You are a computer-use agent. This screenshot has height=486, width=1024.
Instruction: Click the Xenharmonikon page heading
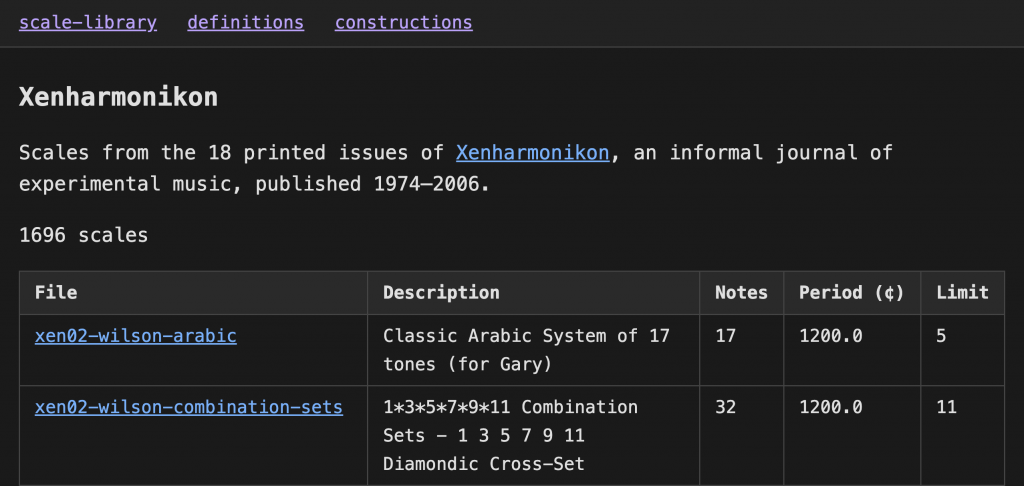click(118, 98)
